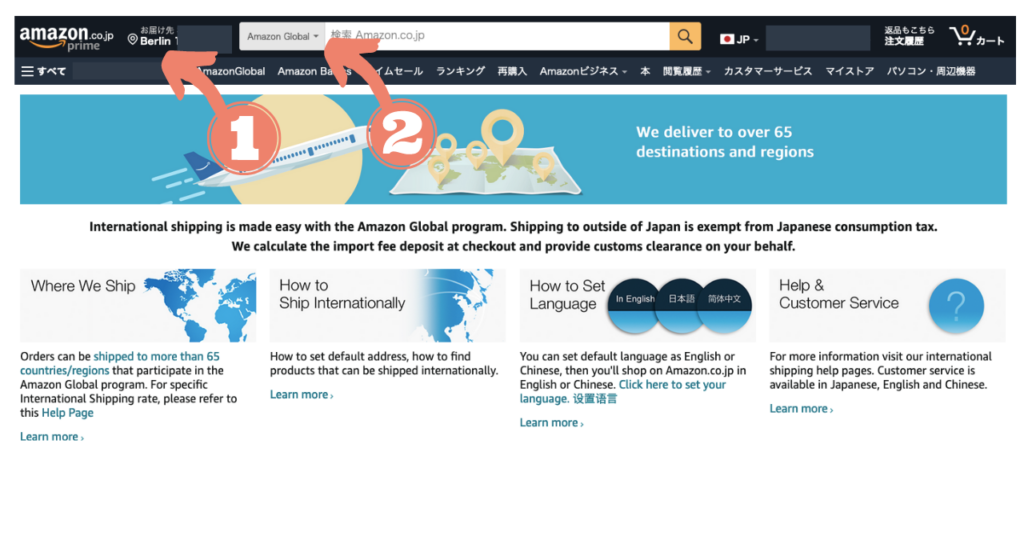Click Learn more under How to Ship Internationally
This screenshot has width=1024, height=536.
[x=302, y=395]
